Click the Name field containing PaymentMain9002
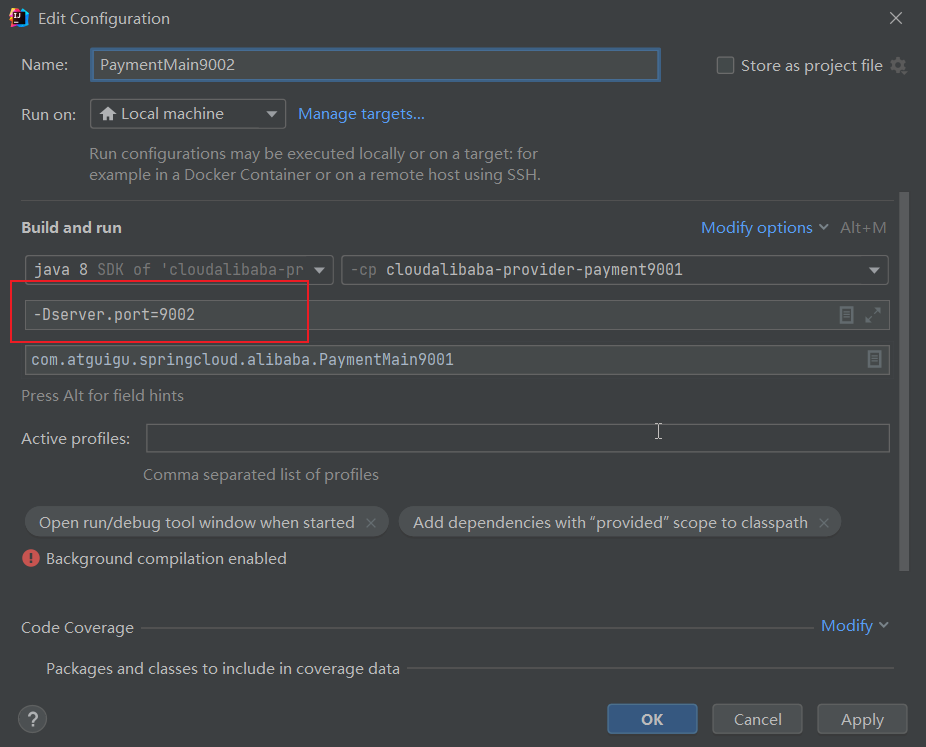This screenshot has width=926, height=747. click(374, 65)
